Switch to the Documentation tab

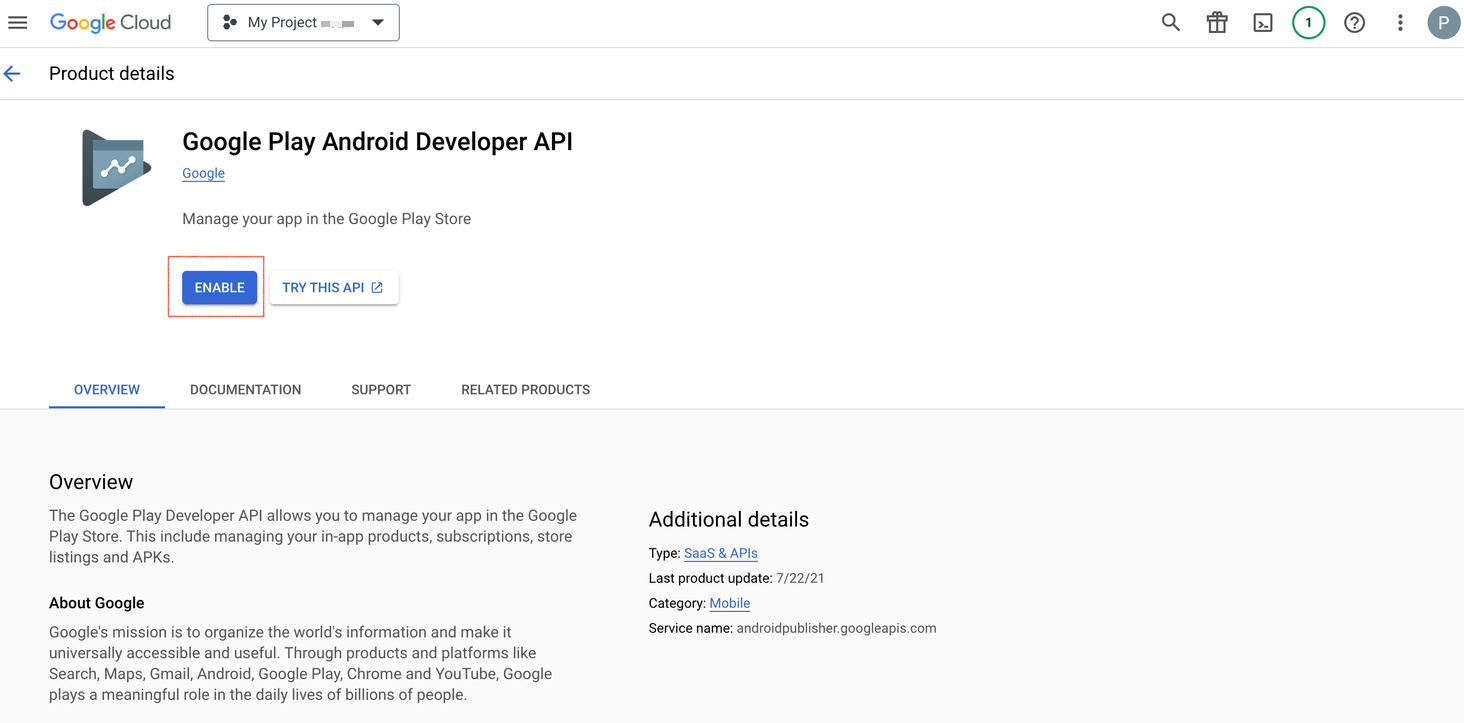point(245,390)
